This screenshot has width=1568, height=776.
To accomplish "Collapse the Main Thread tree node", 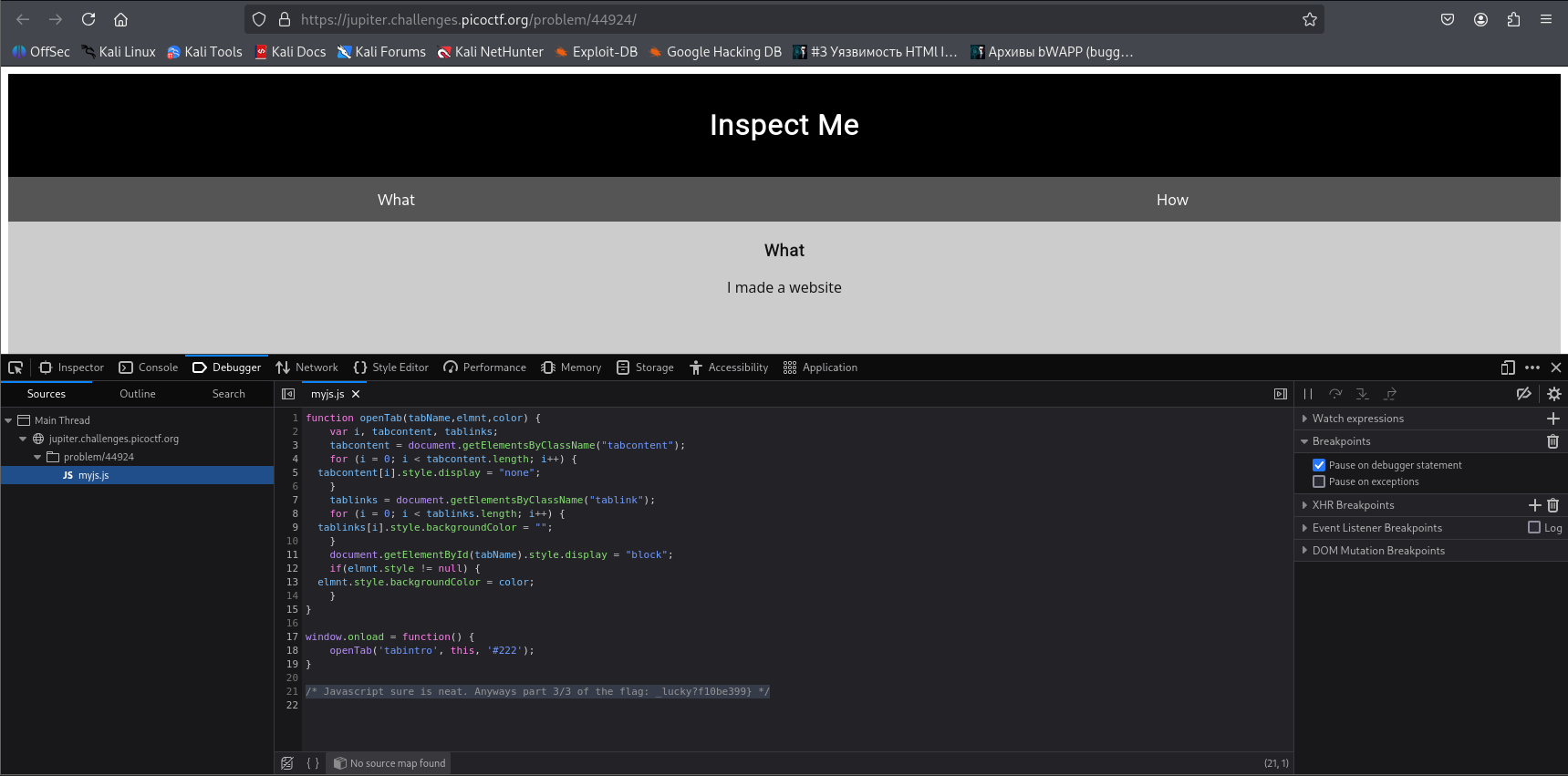I will pyautogui.click(x=9, y=420).
